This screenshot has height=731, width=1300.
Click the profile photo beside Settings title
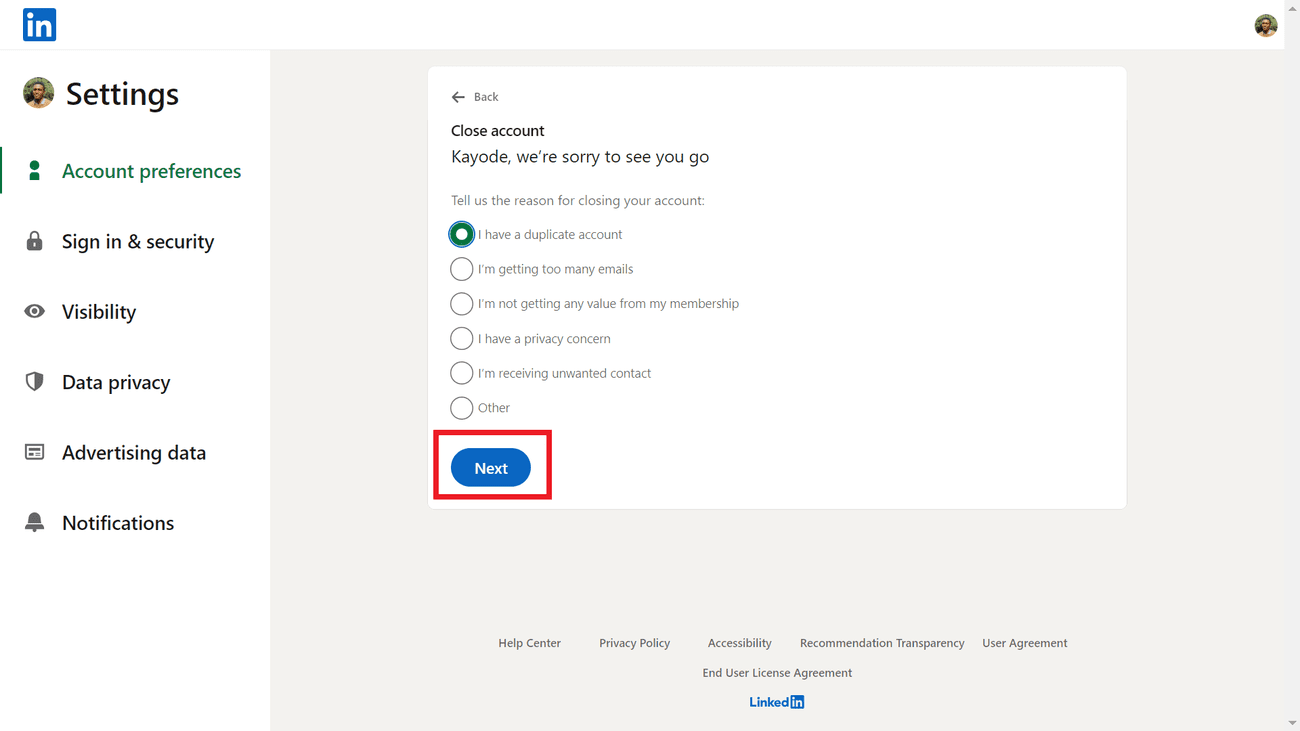point(39,93)
